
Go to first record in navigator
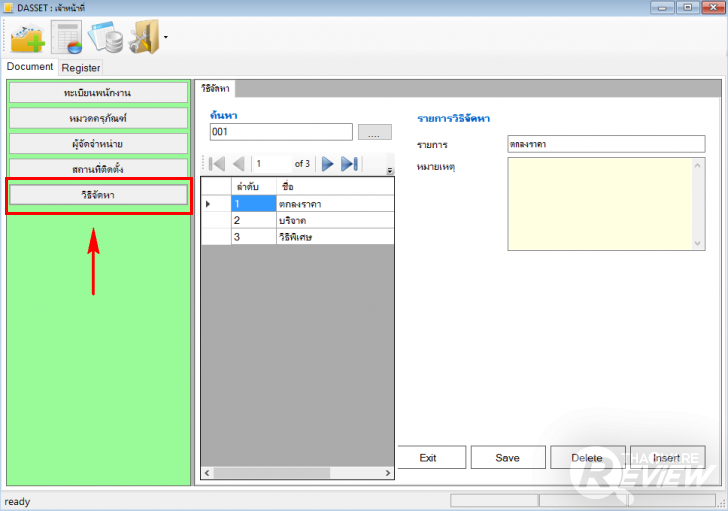pos(217,164)
